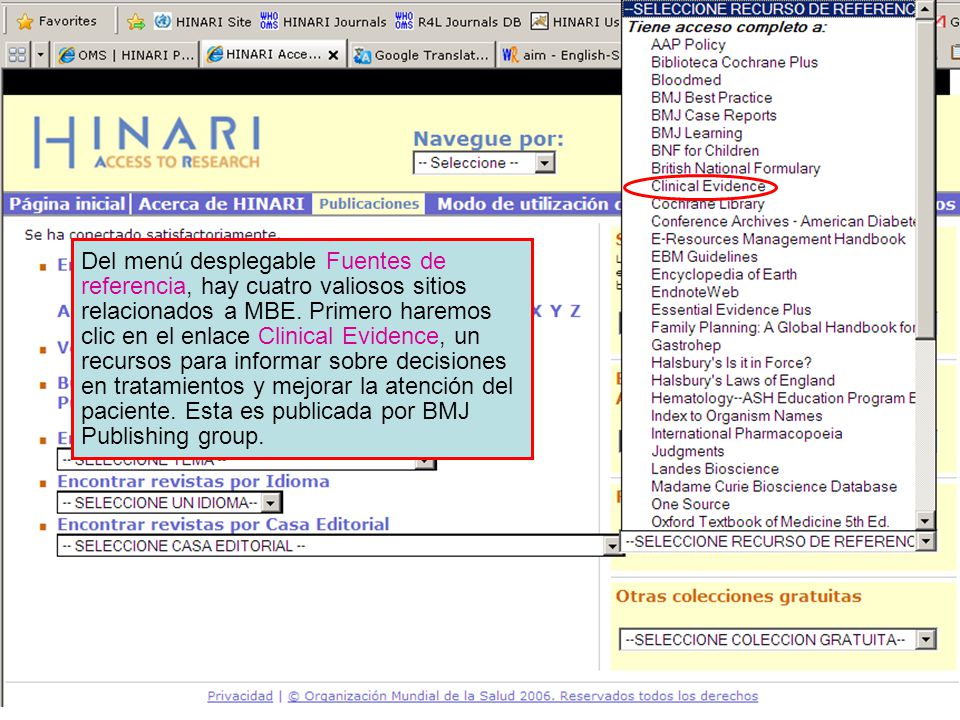The width and height of the screenshot is (960, 720).
Task: Select EBM Guidelines
Action: point(704,257)
